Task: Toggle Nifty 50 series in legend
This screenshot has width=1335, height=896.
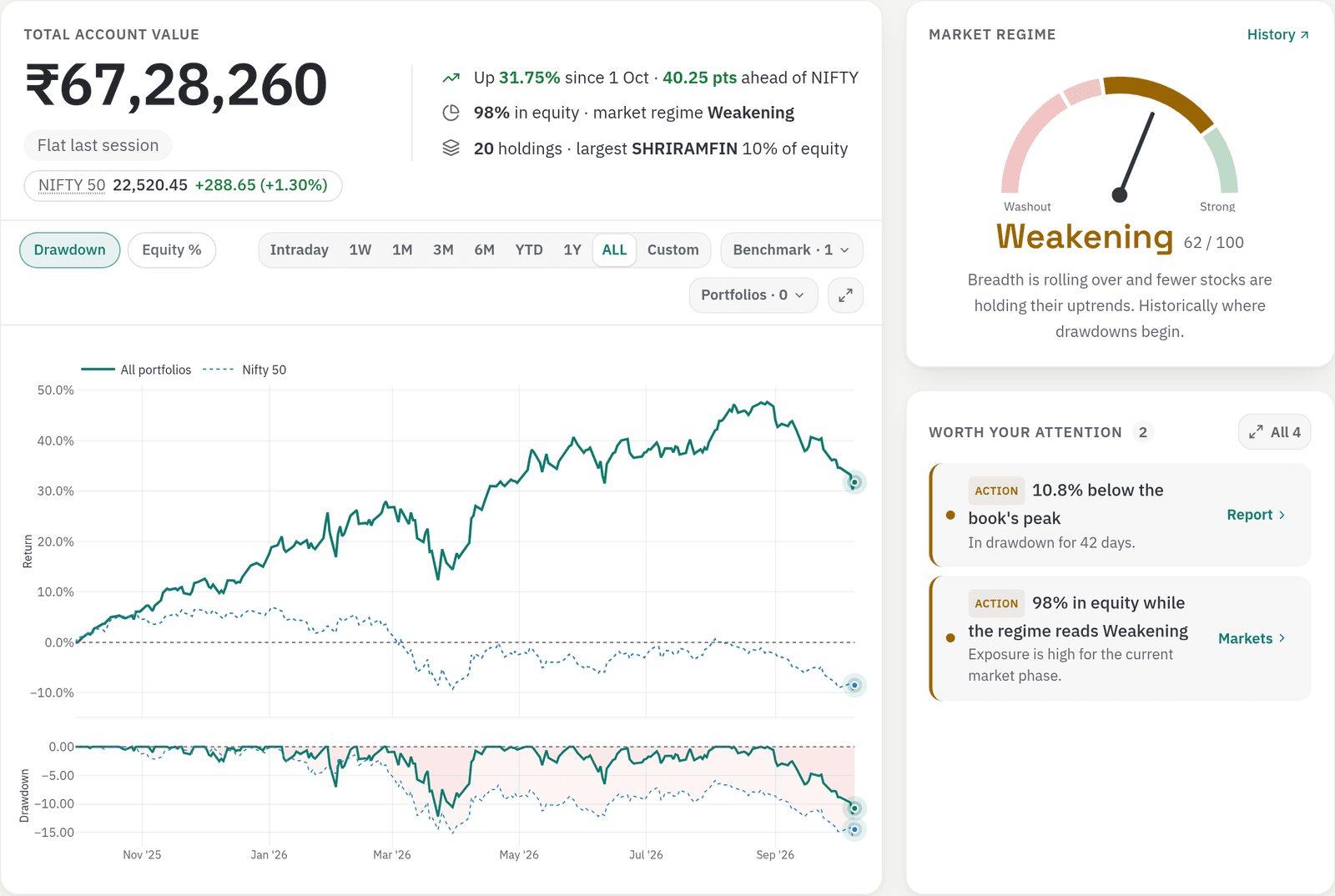Action: pos(244,370)
